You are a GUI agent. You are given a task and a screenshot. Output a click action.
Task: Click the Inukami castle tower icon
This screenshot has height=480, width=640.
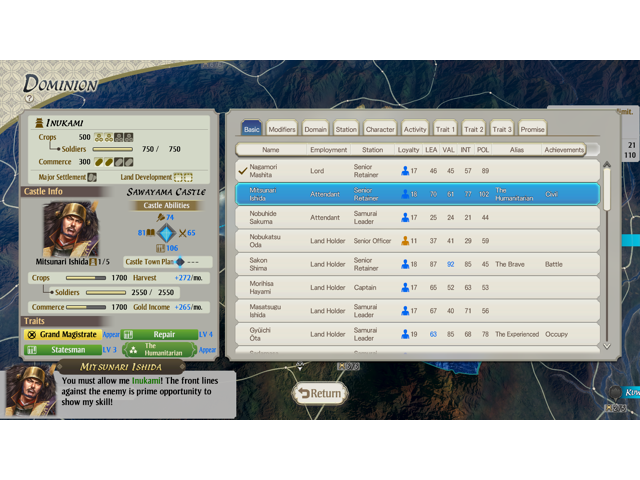pos(39,122)
